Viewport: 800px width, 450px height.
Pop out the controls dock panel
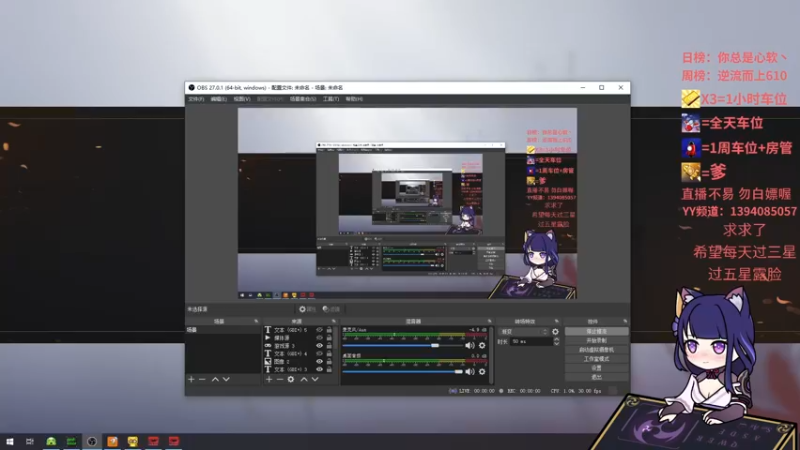[x=625, y=321]
